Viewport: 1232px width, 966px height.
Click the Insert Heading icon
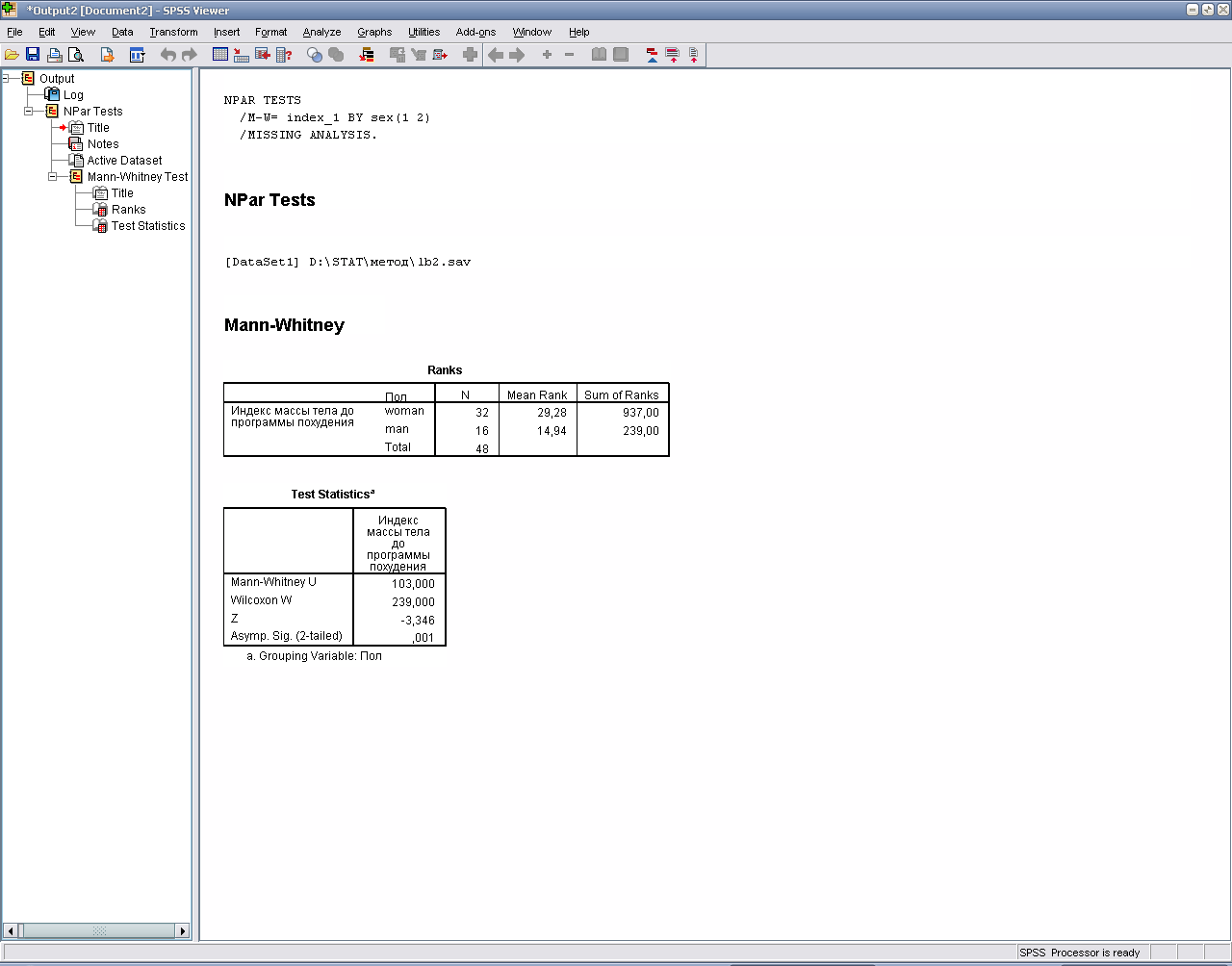[x=652, y=55]
